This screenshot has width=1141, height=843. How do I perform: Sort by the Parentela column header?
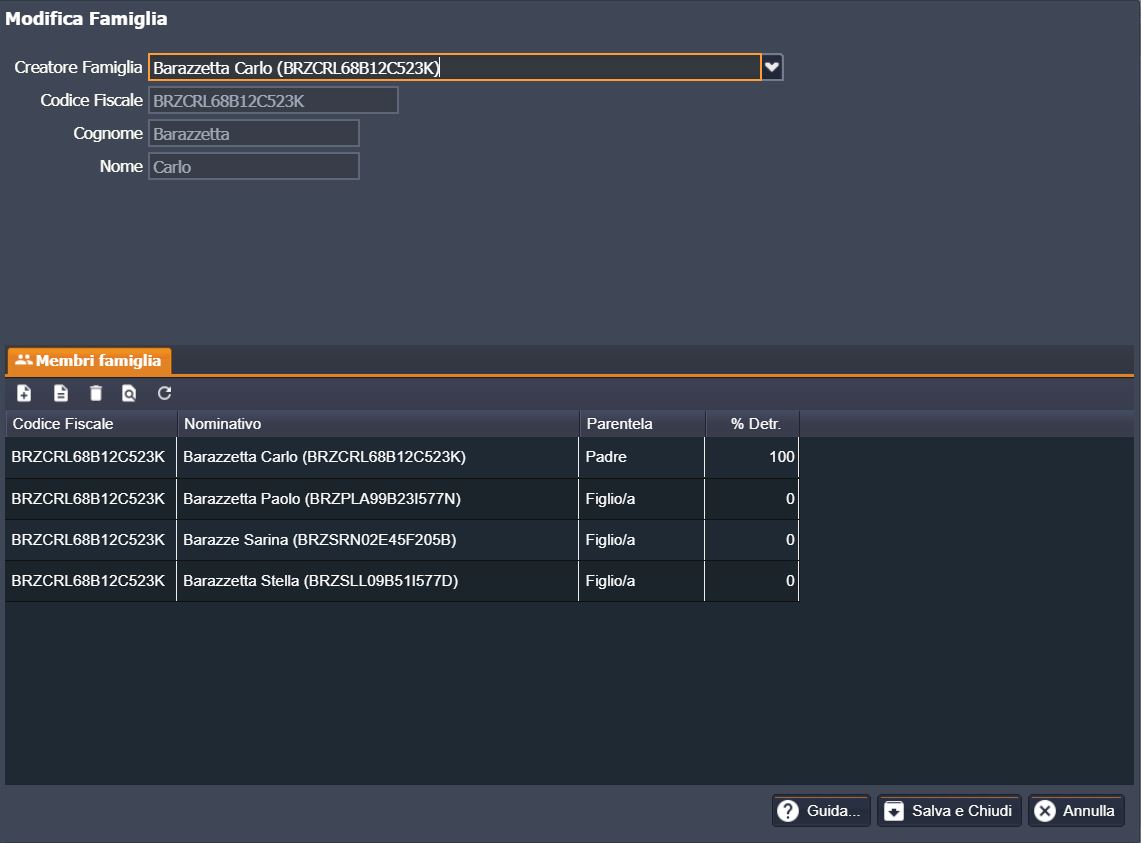tap(641, 424)
